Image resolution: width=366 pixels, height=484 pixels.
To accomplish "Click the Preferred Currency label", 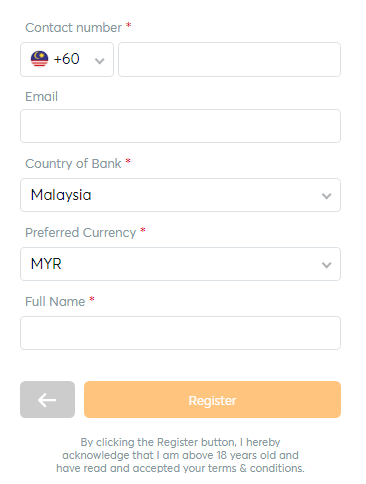I will (81, 233).
